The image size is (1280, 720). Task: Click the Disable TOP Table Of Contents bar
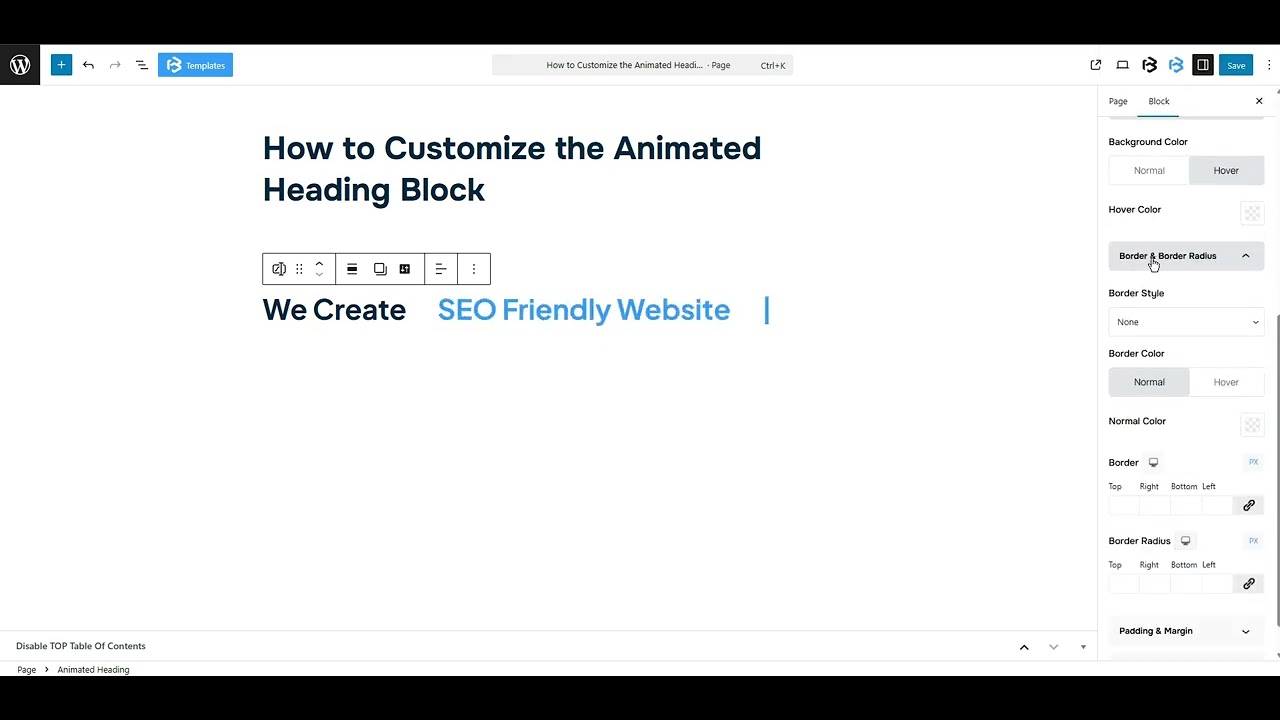click(x=80, y=646)
